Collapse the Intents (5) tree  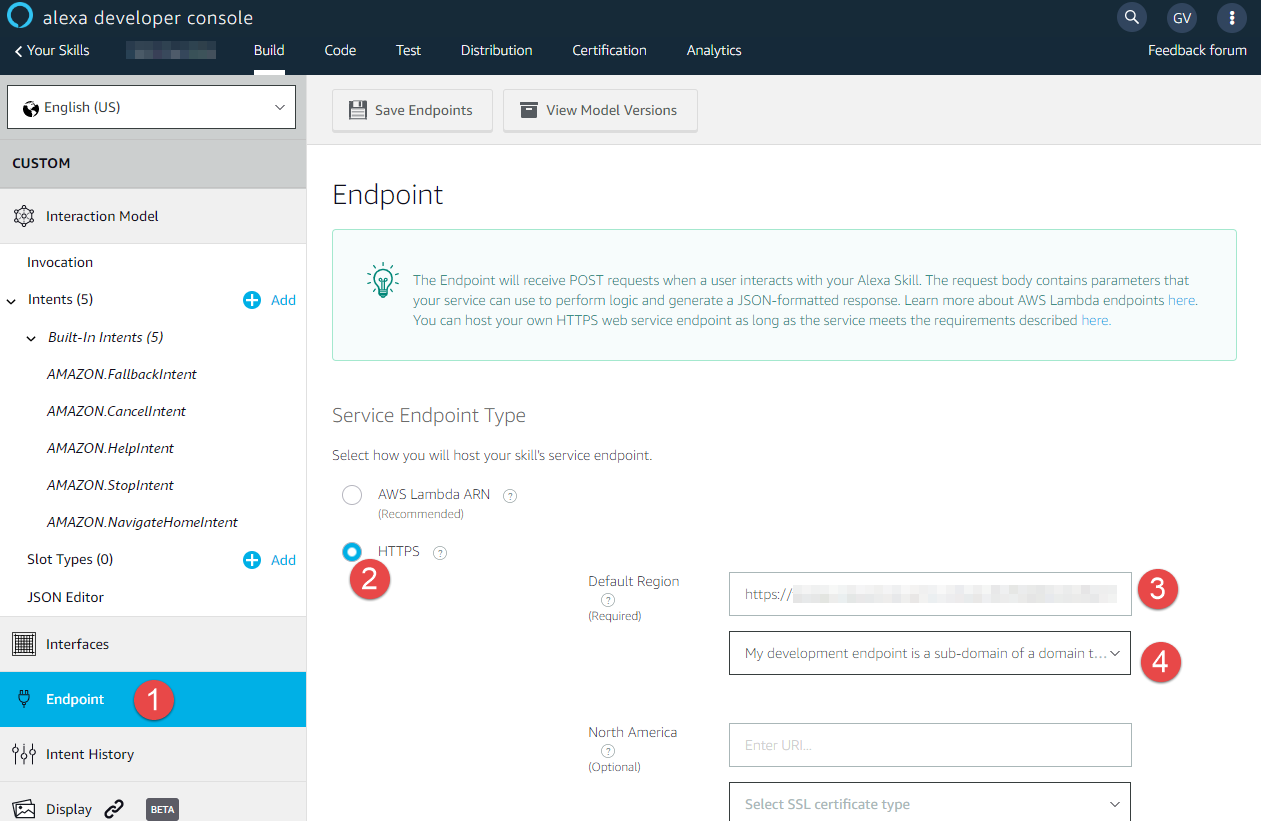pos(12,300)
